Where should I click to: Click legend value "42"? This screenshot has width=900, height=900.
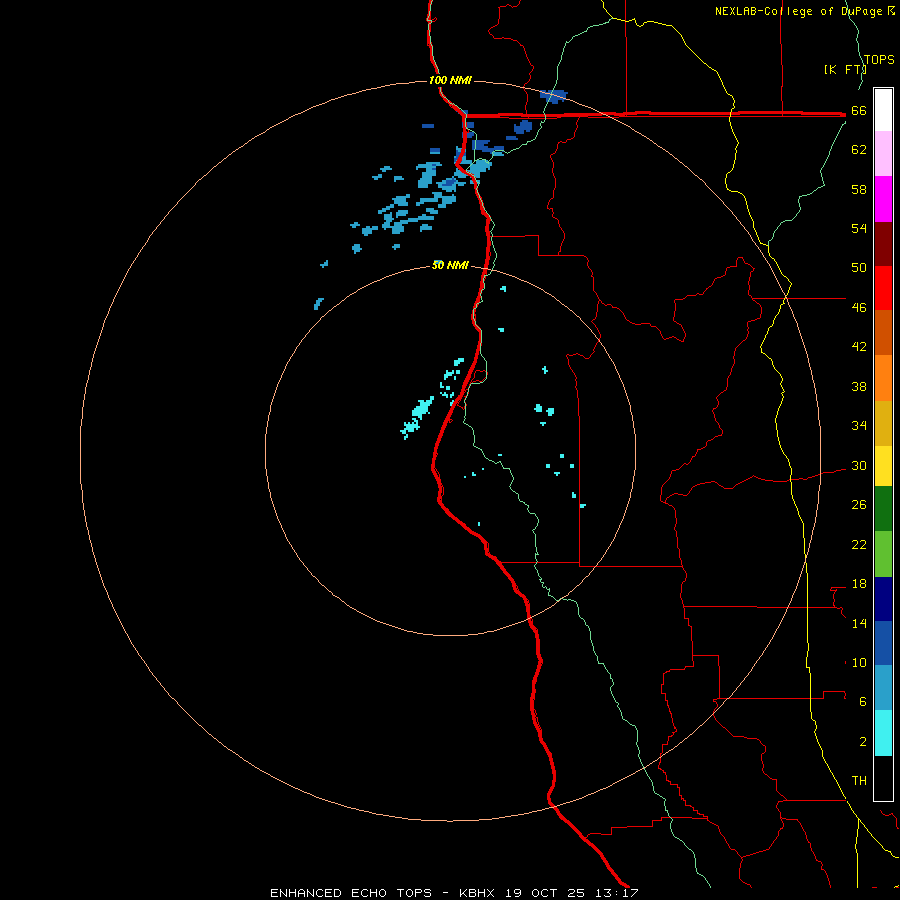(859, 347)
